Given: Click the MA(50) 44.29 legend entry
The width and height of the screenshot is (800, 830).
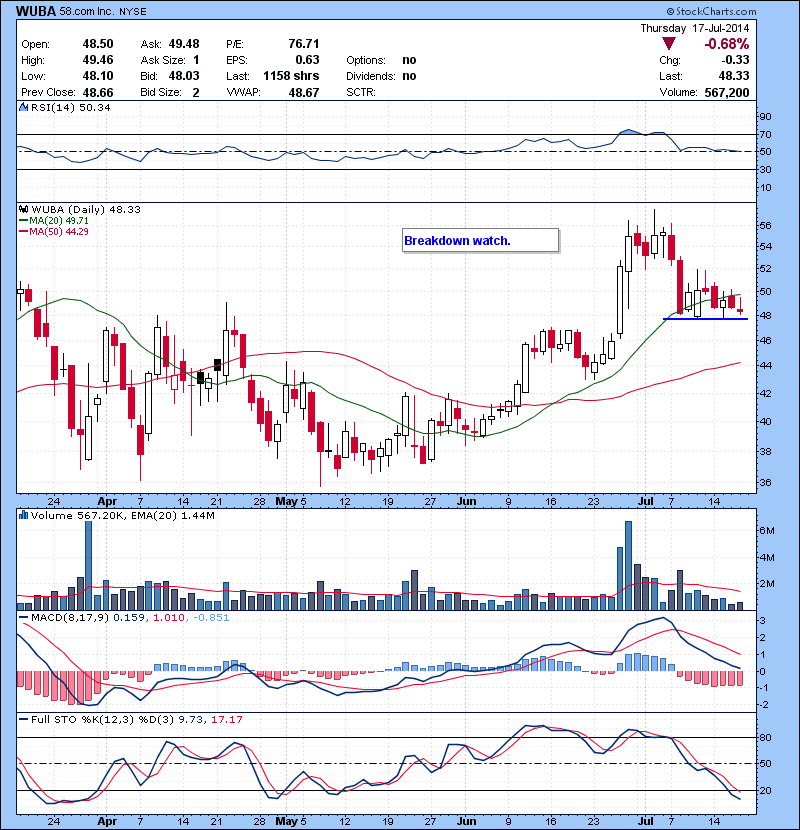Looking at the screenshot, I should pos(54,231).
